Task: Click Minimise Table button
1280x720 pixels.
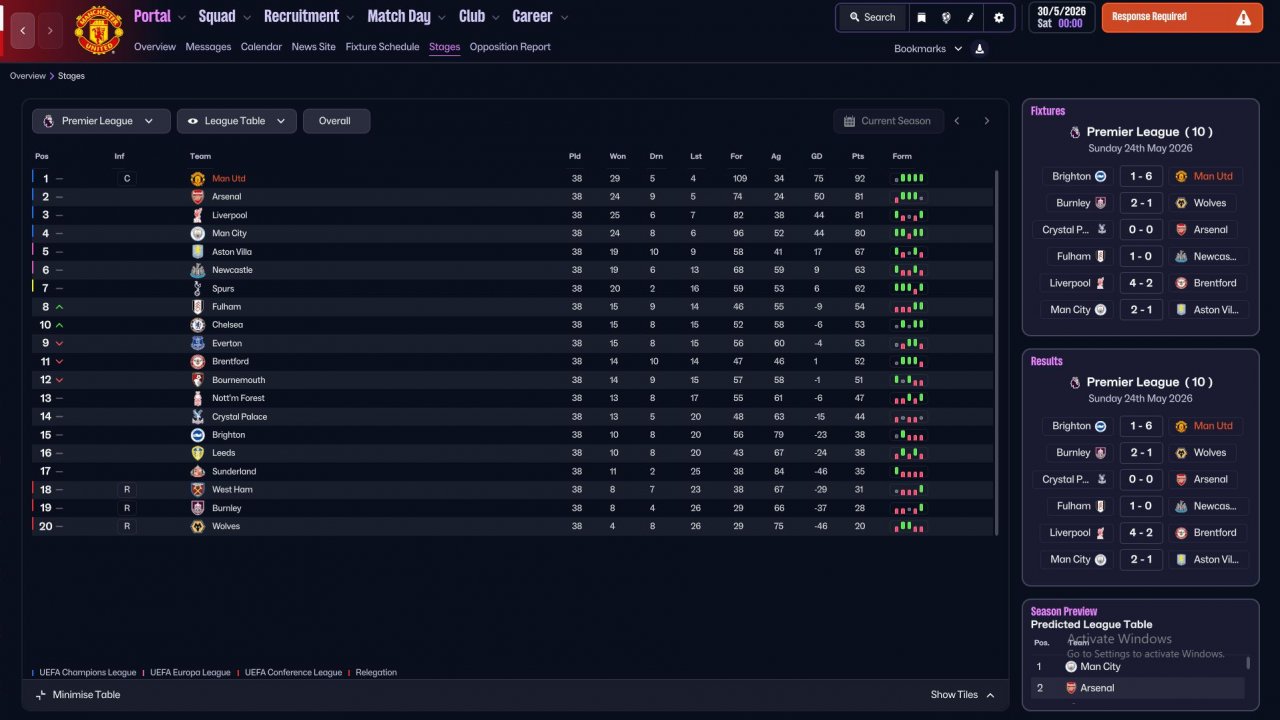Action: click(78, 695)
